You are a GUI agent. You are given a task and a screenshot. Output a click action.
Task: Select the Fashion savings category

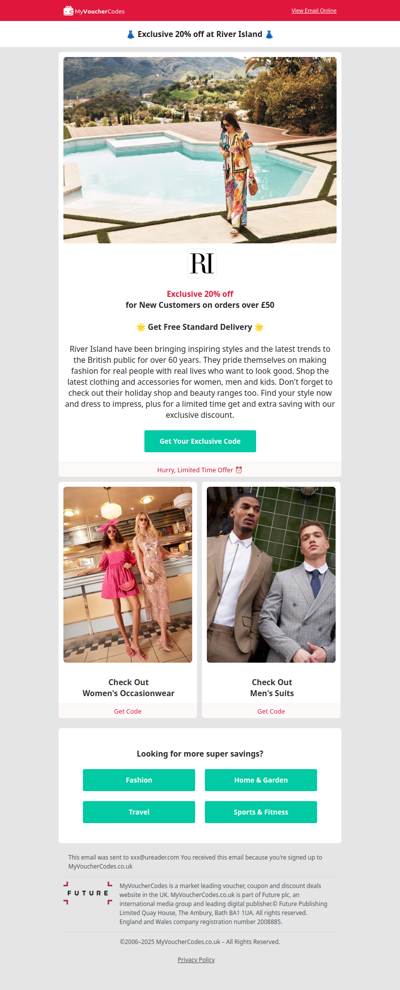[x=139, y=780]
